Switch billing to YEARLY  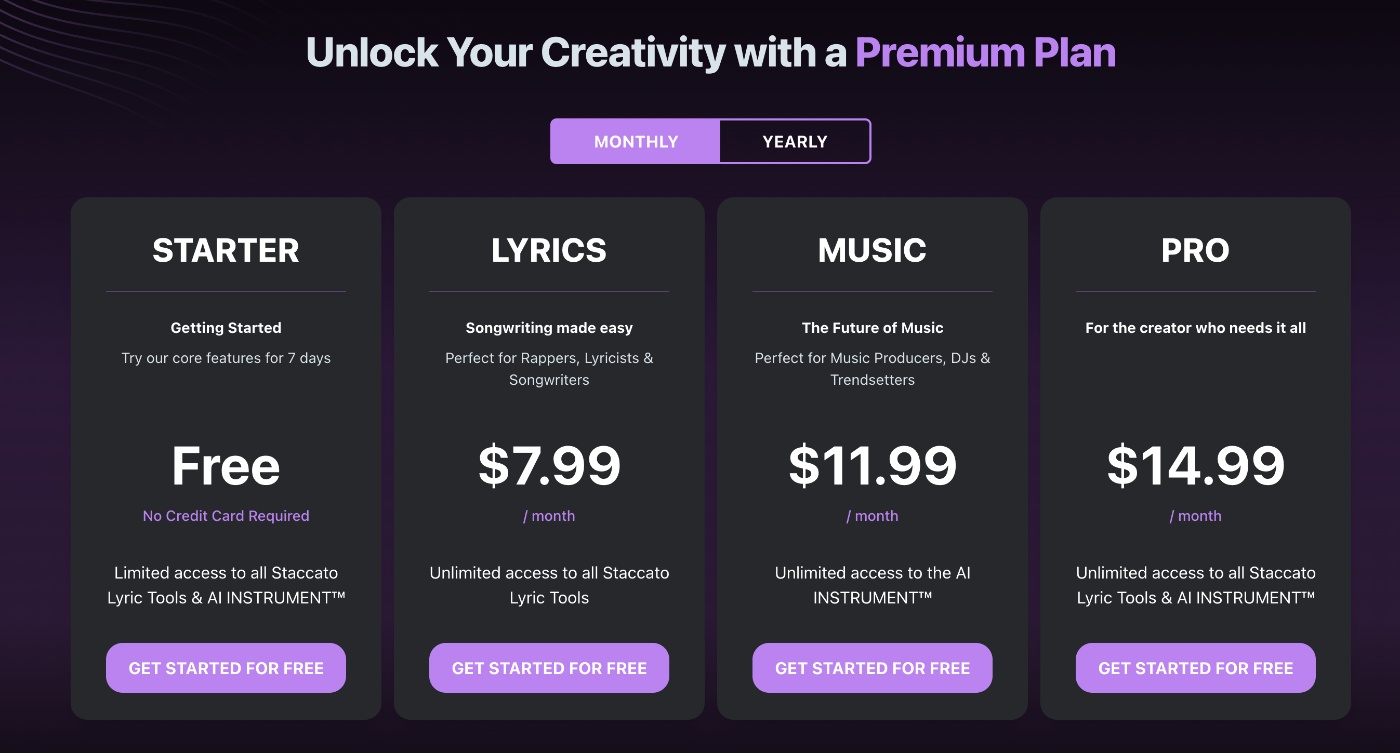tap(794, 141)
